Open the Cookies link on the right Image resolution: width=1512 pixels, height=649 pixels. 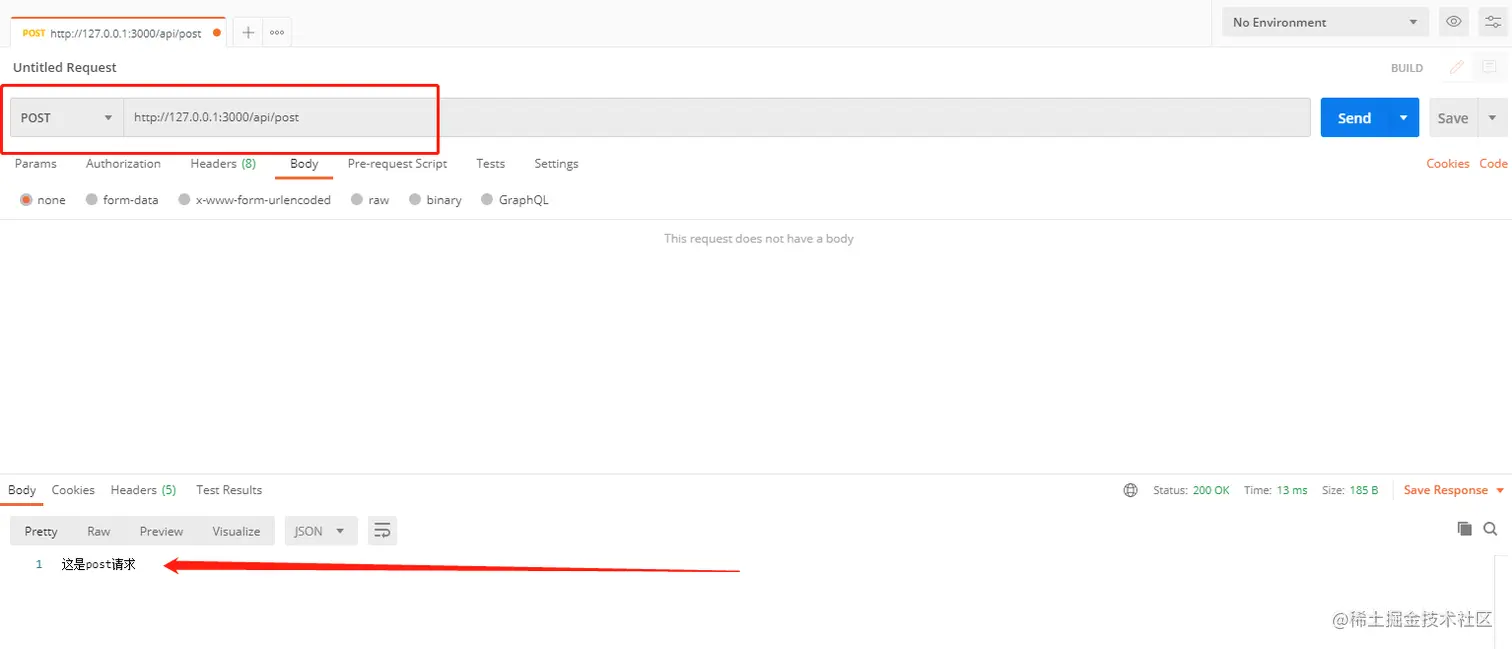1447,164
